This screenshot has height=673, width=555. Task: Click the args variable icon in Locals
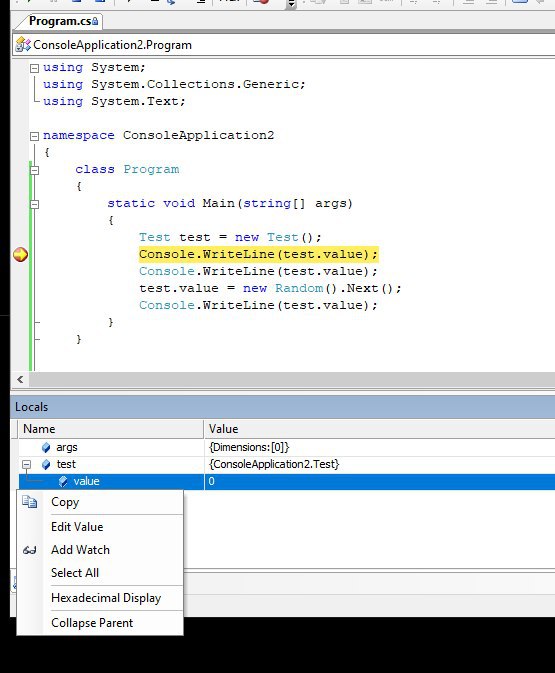(46, 448)
